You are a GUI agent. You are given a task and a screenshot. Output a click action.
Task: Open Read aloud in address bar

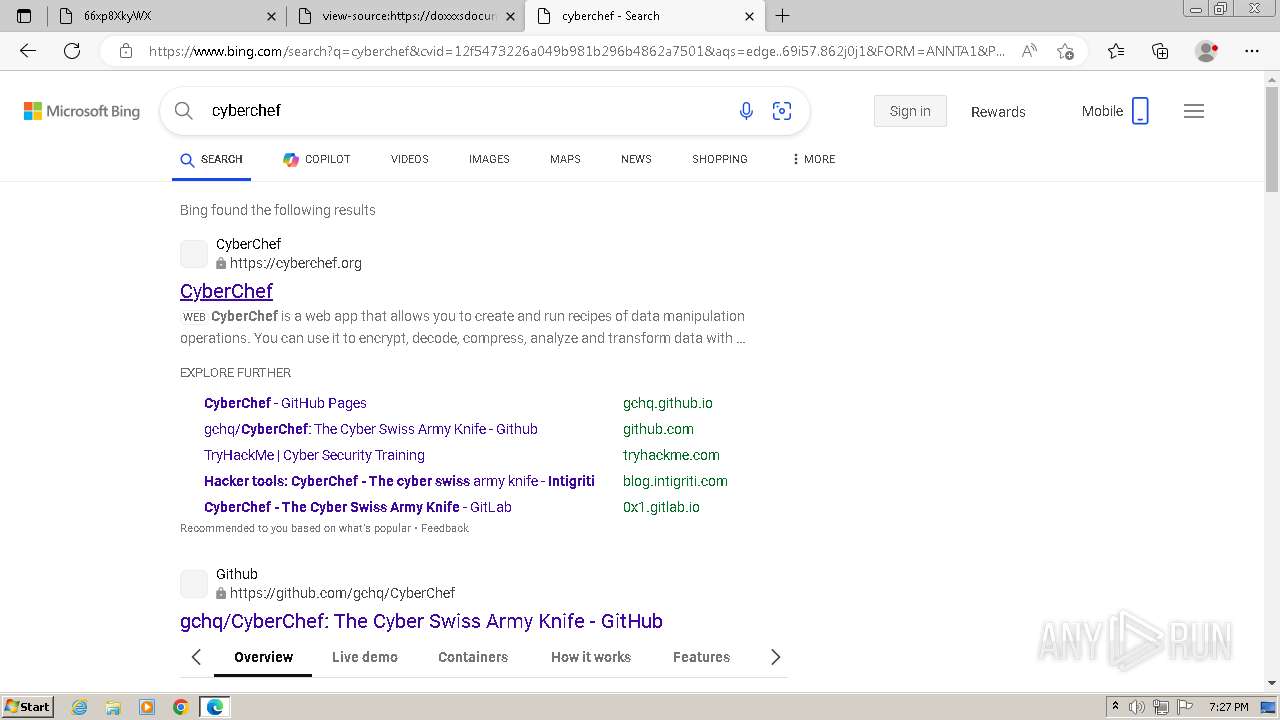coord(1029,51)
